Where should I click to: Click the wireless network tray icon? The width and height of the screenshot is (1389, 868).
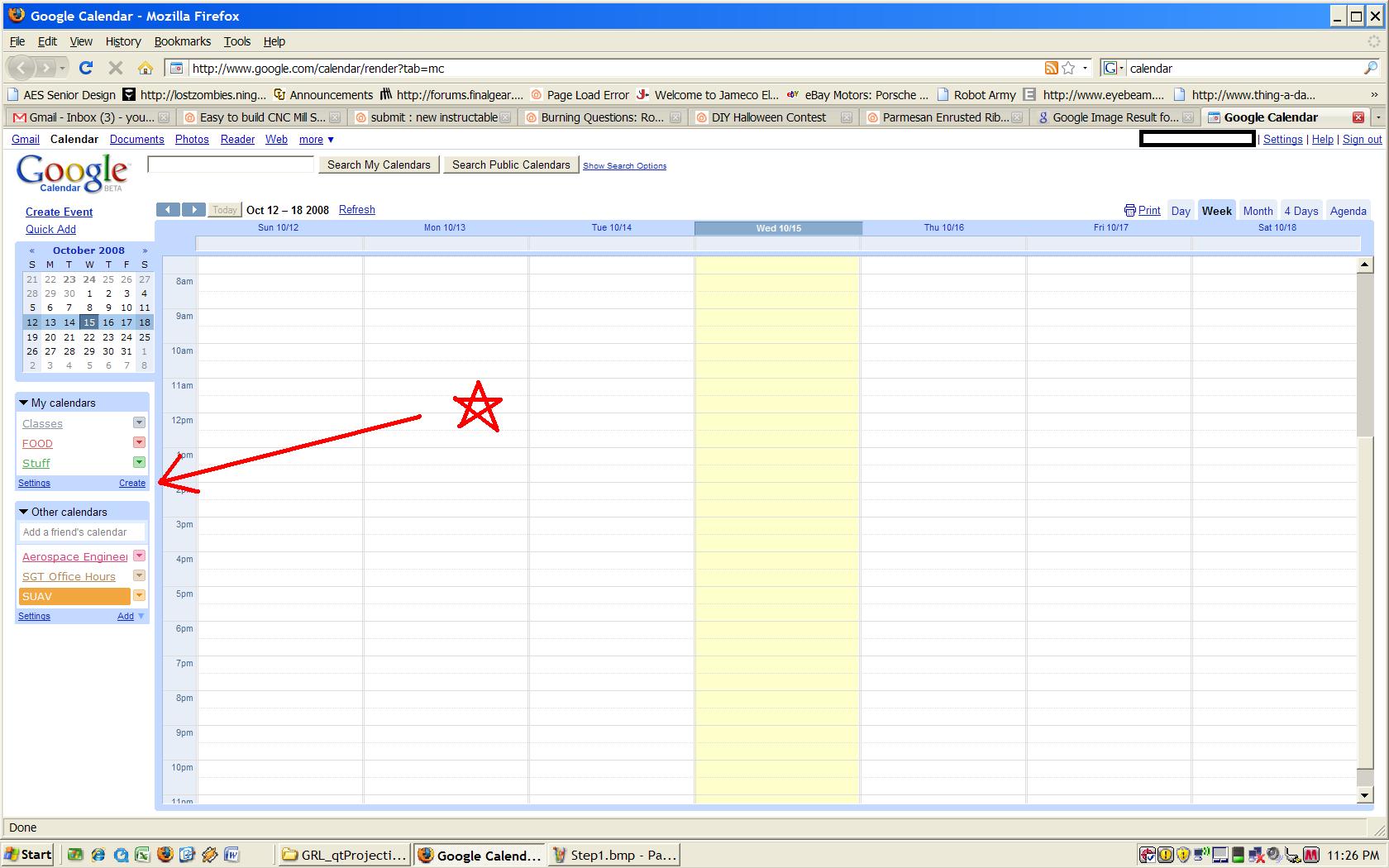[x=1201, y=855]
